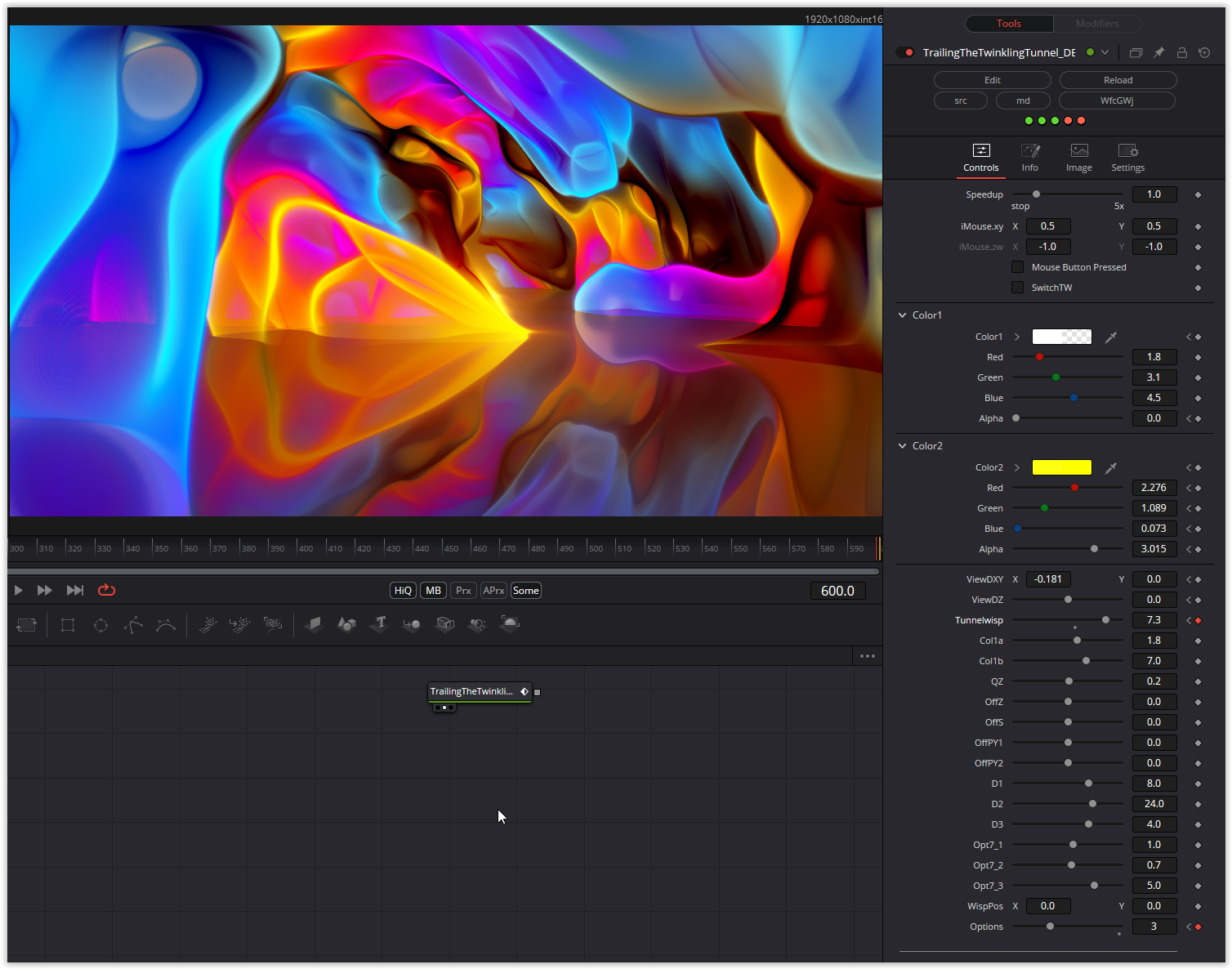Switch to the Modifiers tab
This screenshot has height=969, width=1232.
click(1097, 24)
